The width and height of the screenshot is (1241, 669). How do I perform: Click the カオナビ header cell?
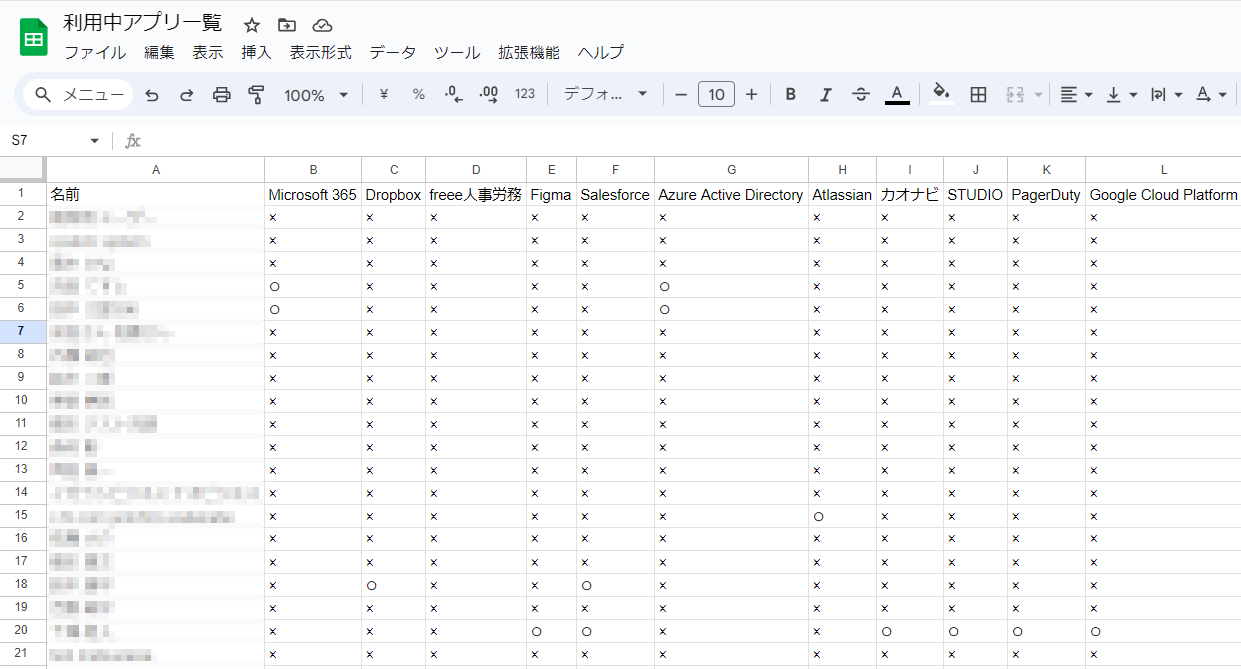tap(910, 195)
